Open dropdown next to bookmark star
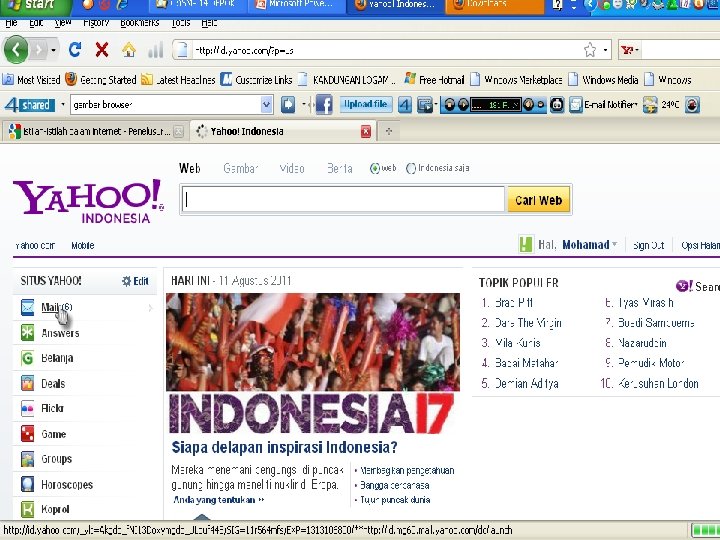 [x=606, y=50]
